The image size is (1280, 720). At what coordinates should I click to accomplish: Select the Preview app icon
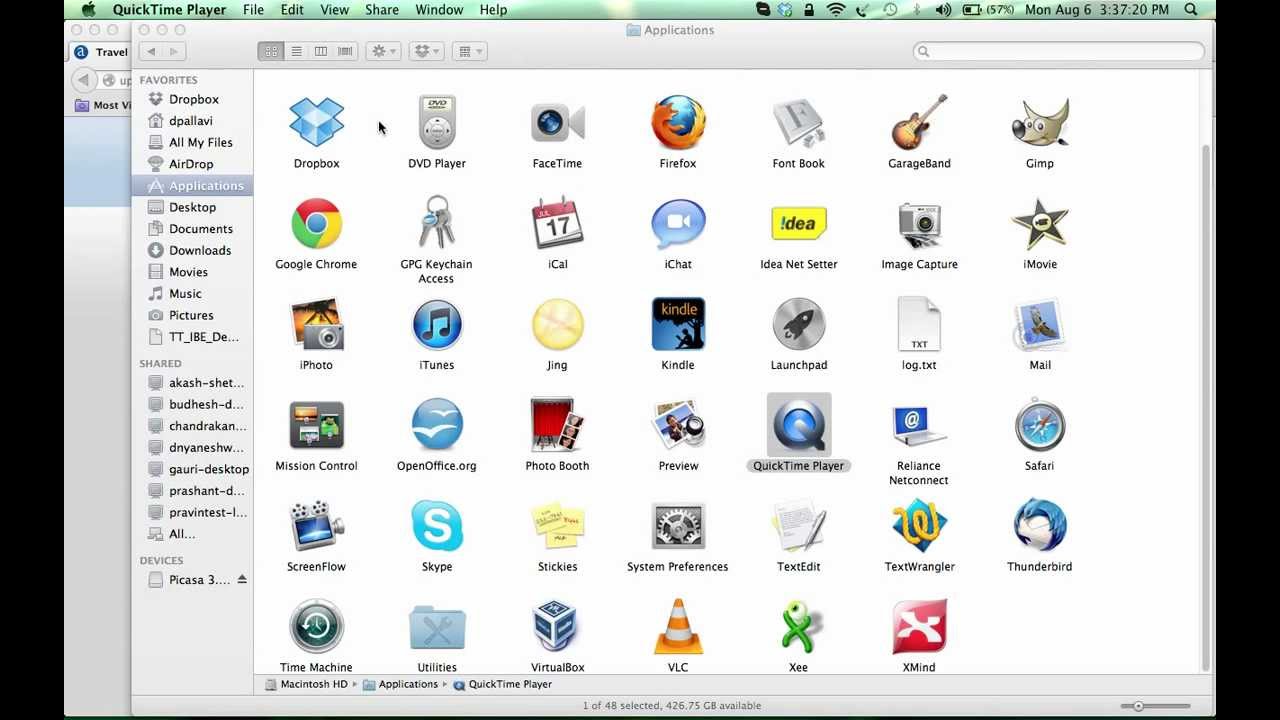click(x=678, y=425)
